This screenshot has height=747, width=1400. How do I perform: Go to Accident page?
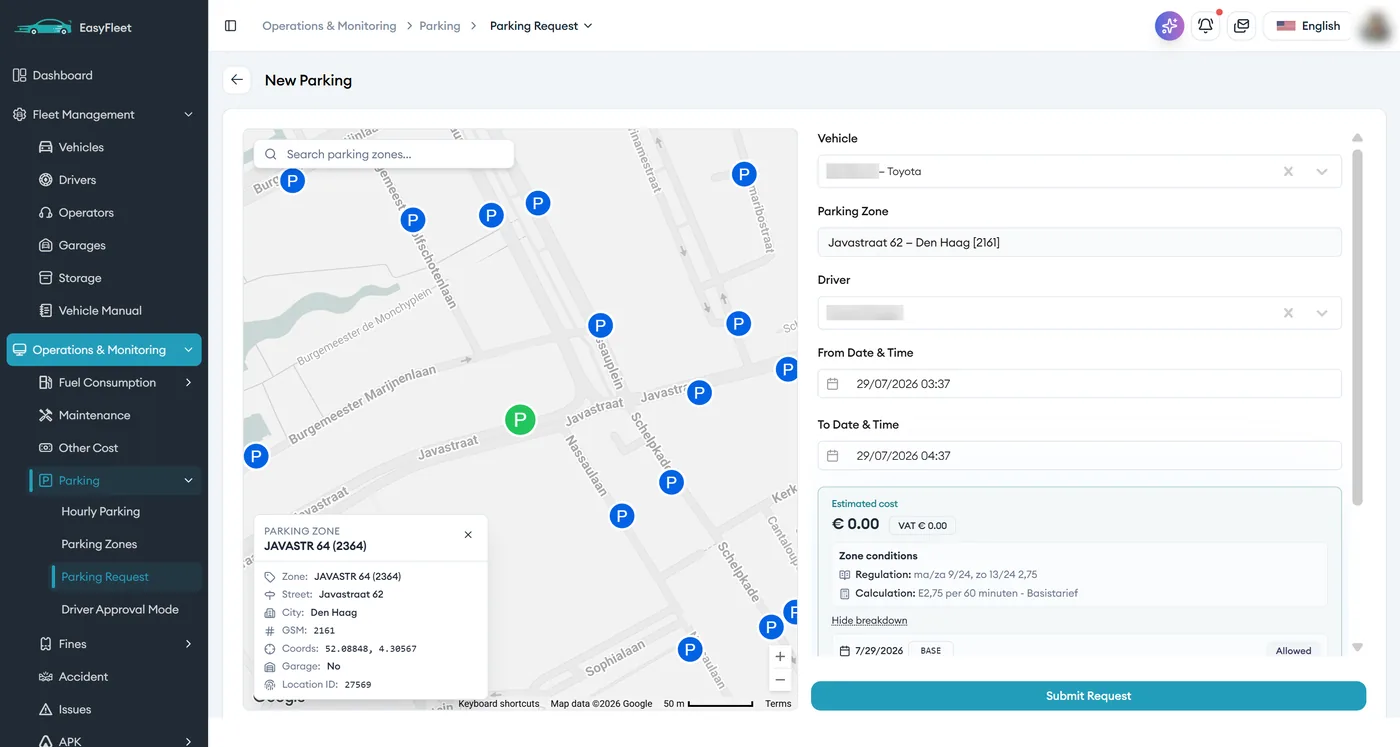click(x=84, y=677)
